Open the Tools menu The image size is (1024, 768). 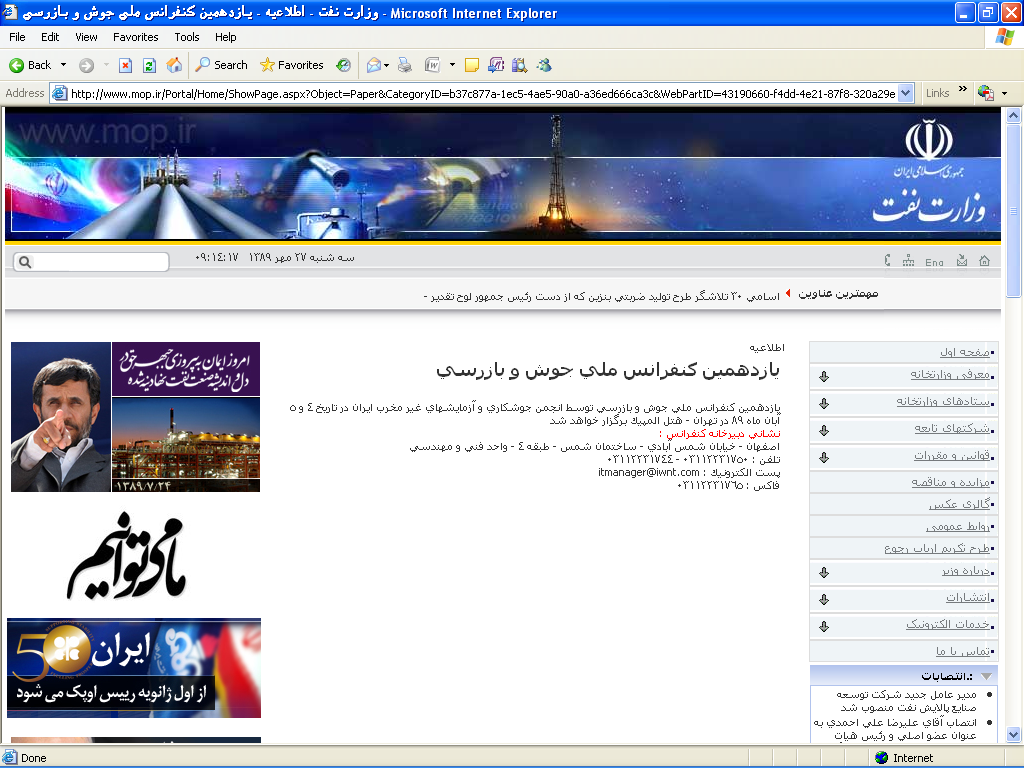point(187,37)
